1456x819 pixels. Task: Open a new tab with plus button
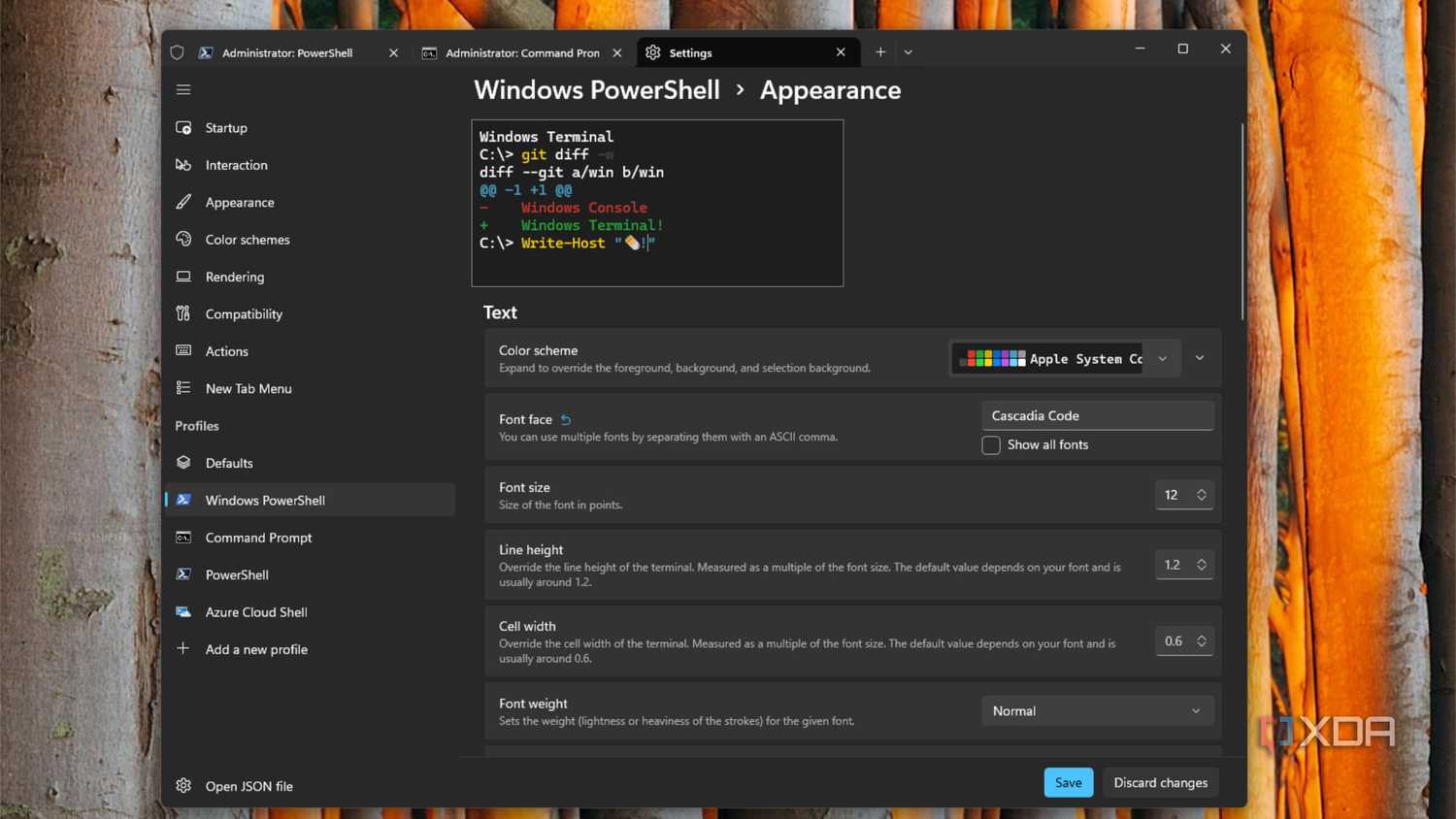(880, 52)
